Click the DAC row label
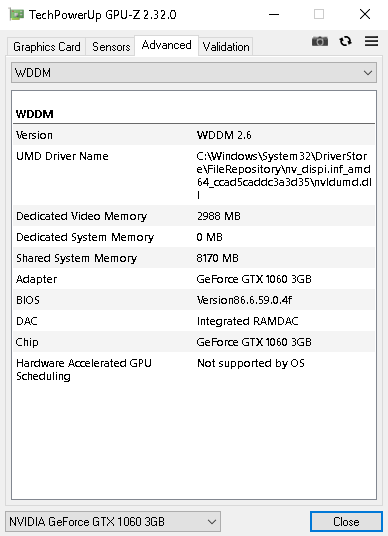This screenshot has width=388, height=536. click(27, 321)
